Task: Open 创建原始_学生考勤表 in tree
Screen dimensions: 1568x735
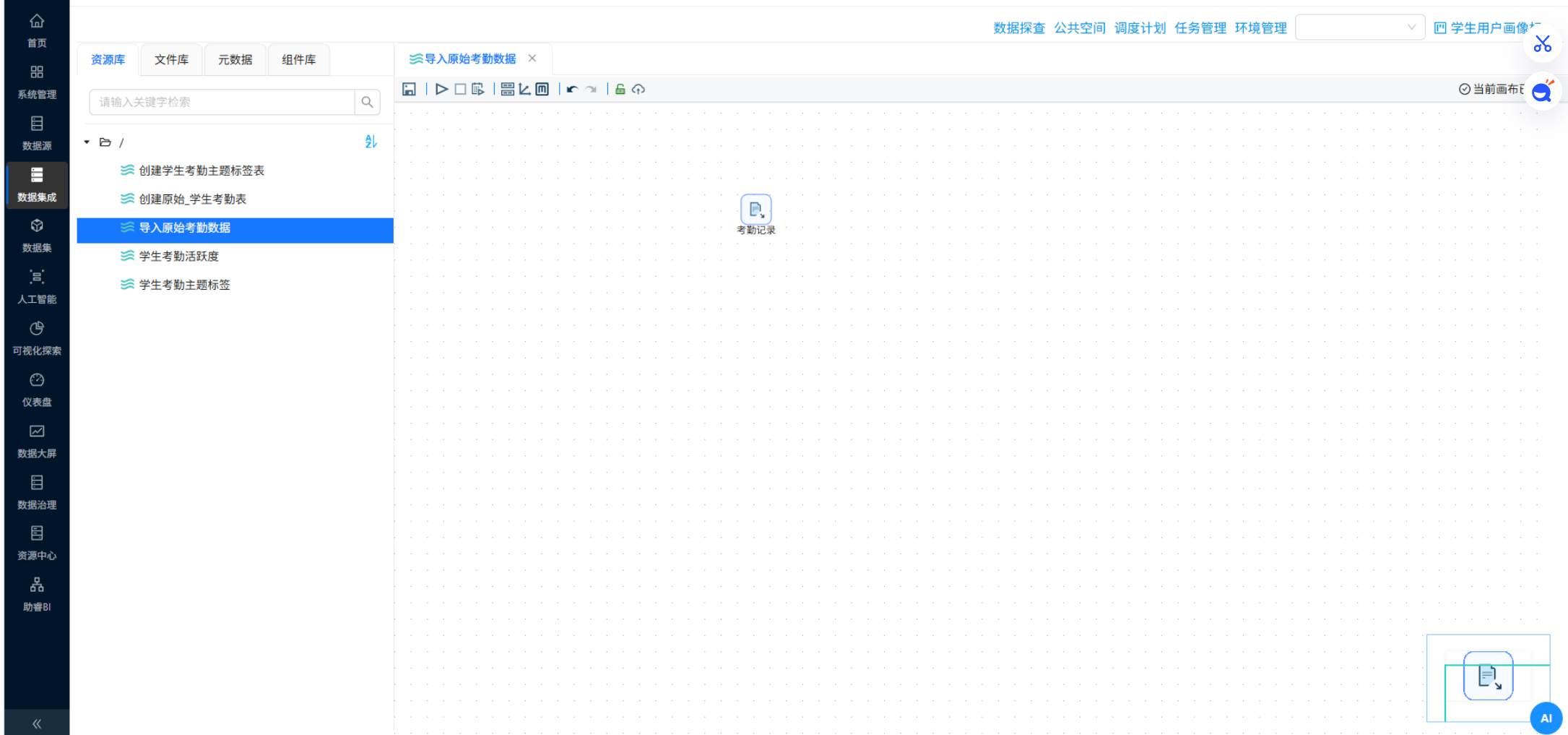Action: (x=193, y=199)
